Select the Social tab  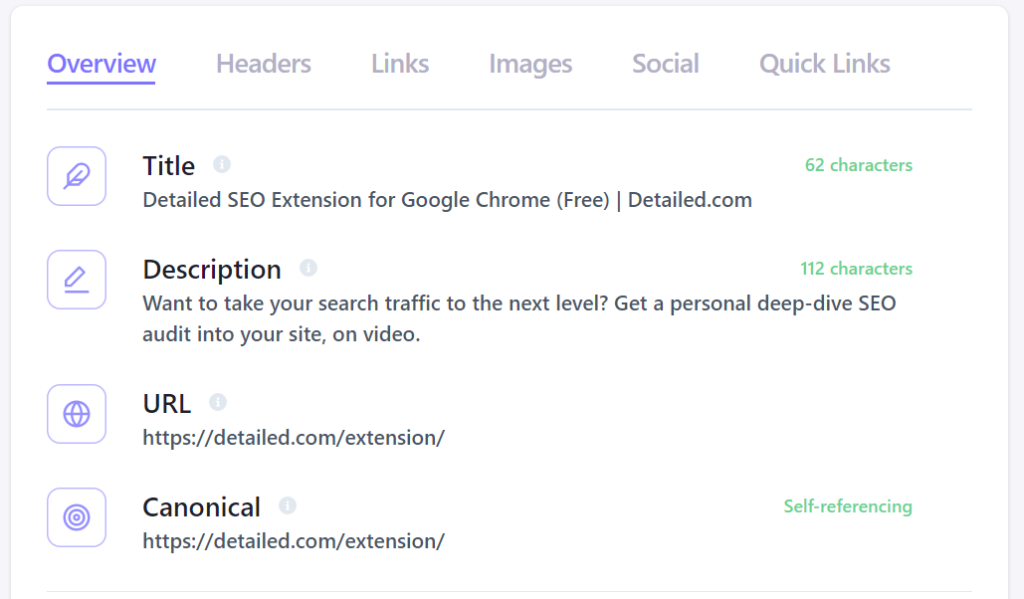point(665,64)
